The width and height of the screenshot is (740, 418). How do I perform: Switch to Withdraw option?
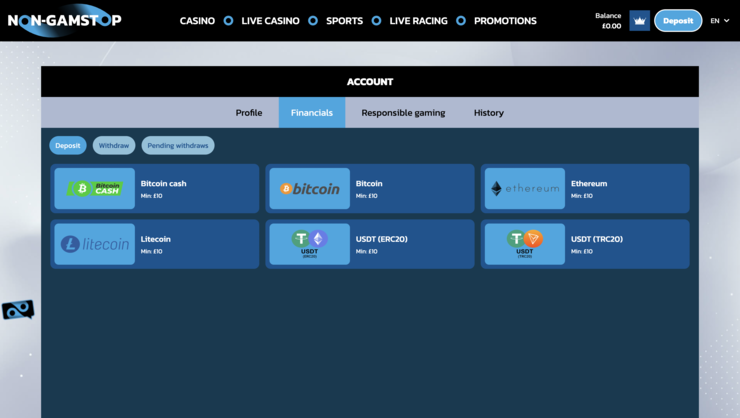click(114, 145)
